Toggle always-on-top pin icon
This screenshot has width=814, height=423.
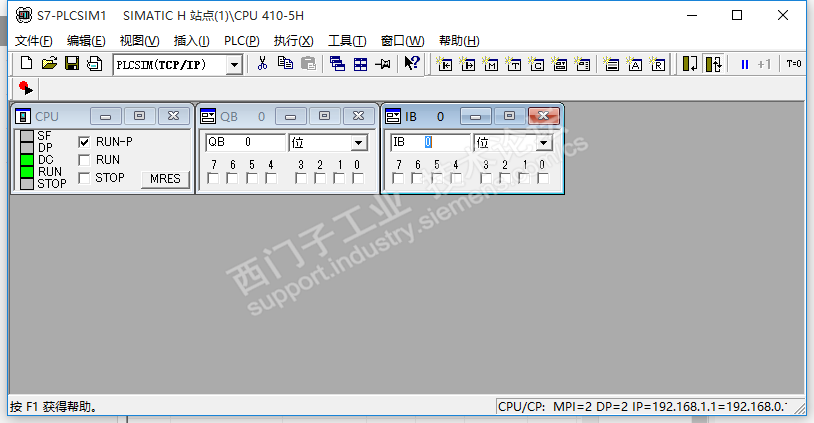click(383, 64)
